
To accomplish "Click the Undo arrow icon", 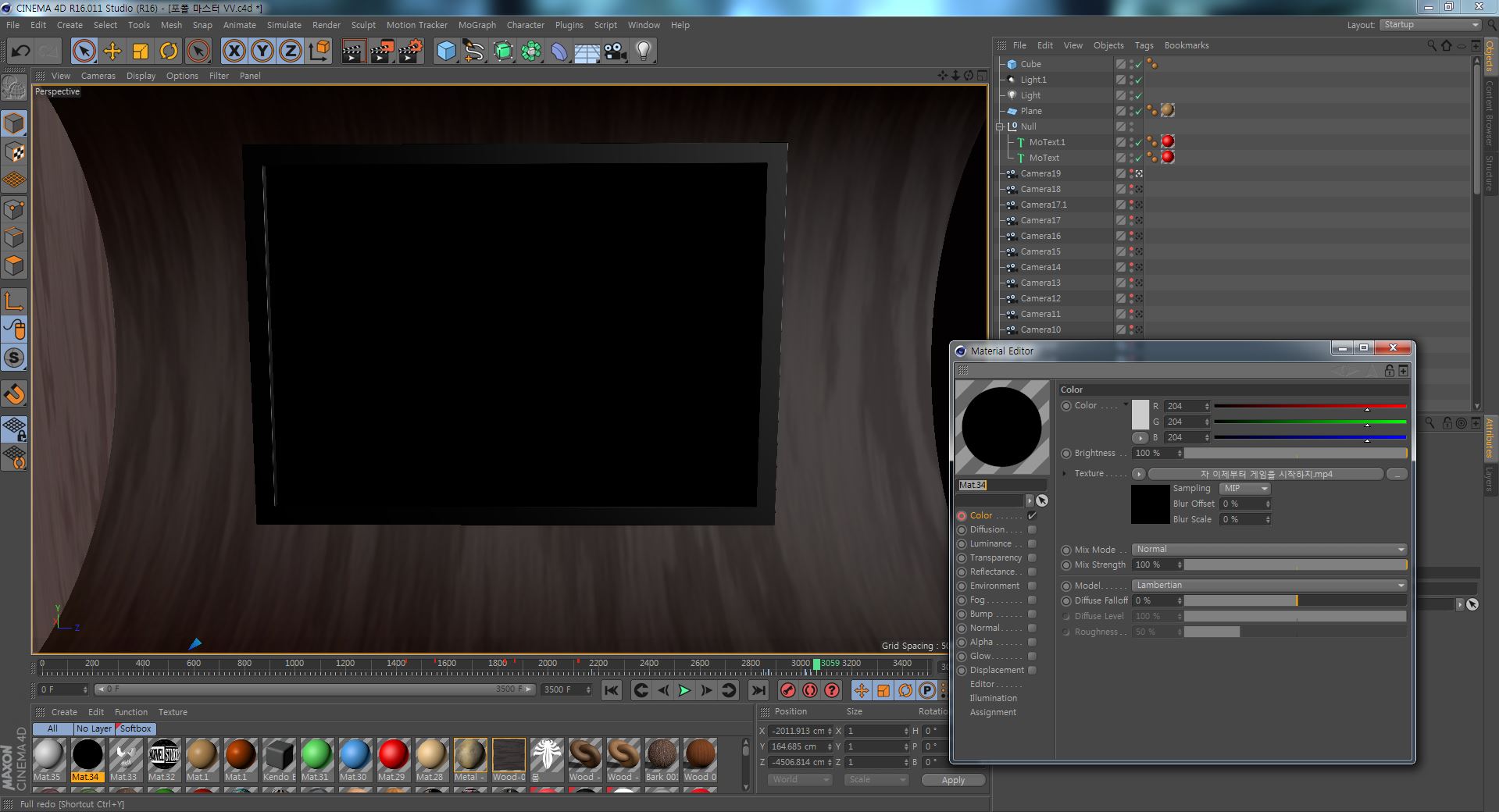I will 20,52.
